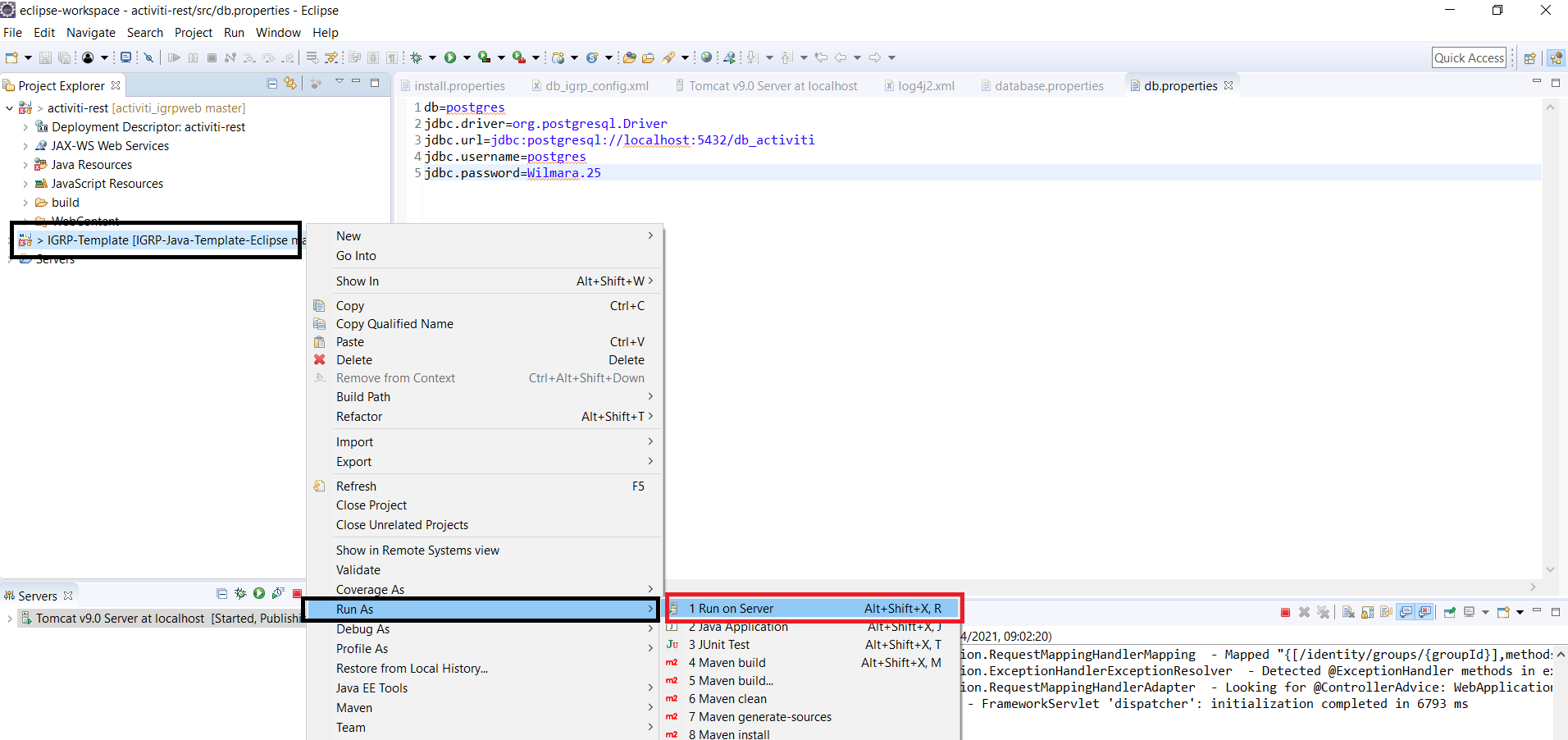Click the Save icon in toolbar
The height and width of the screenshot is (740, 1568).
45,57
